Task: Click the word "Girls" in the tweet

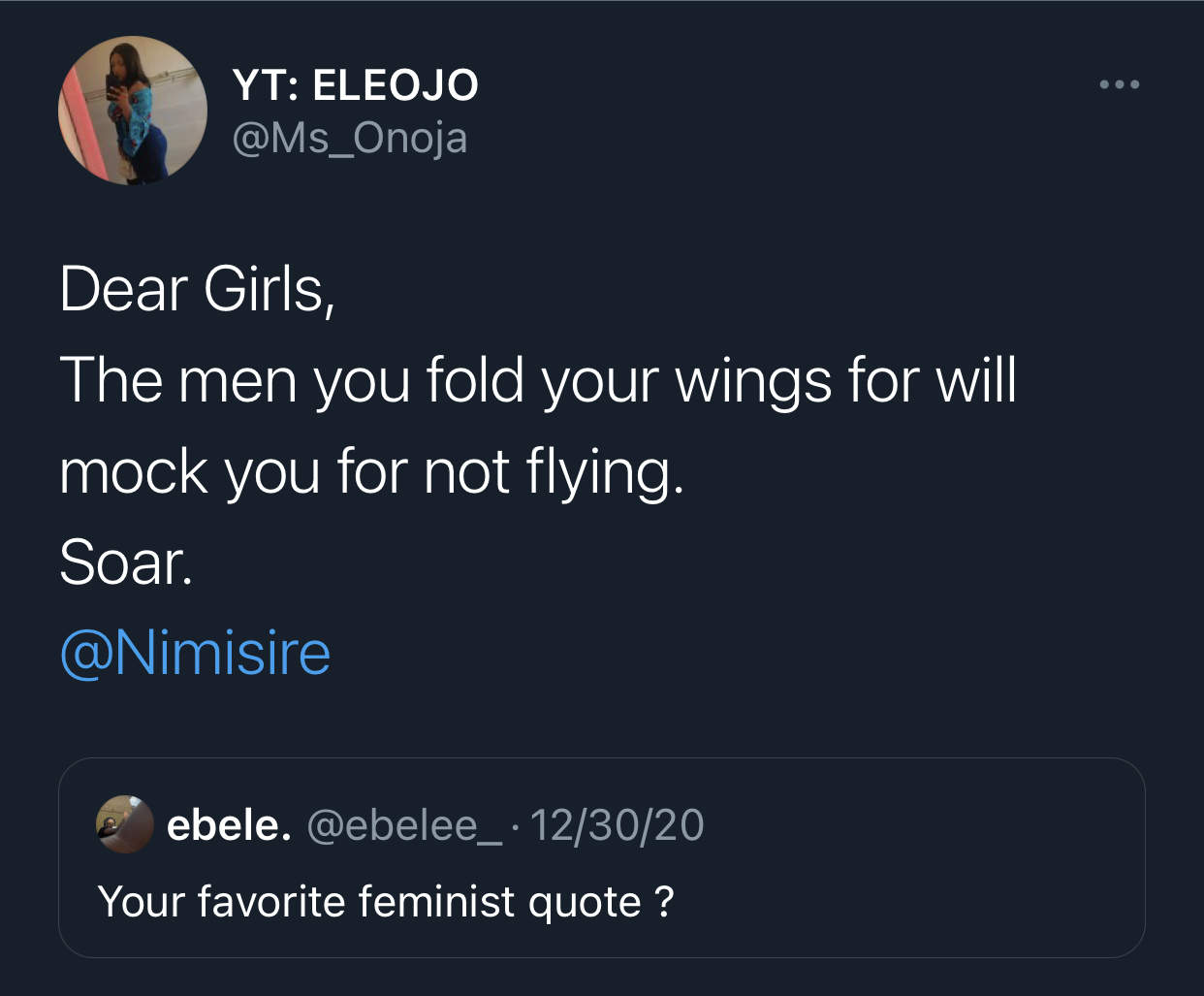Action: [x=265, y=289]
